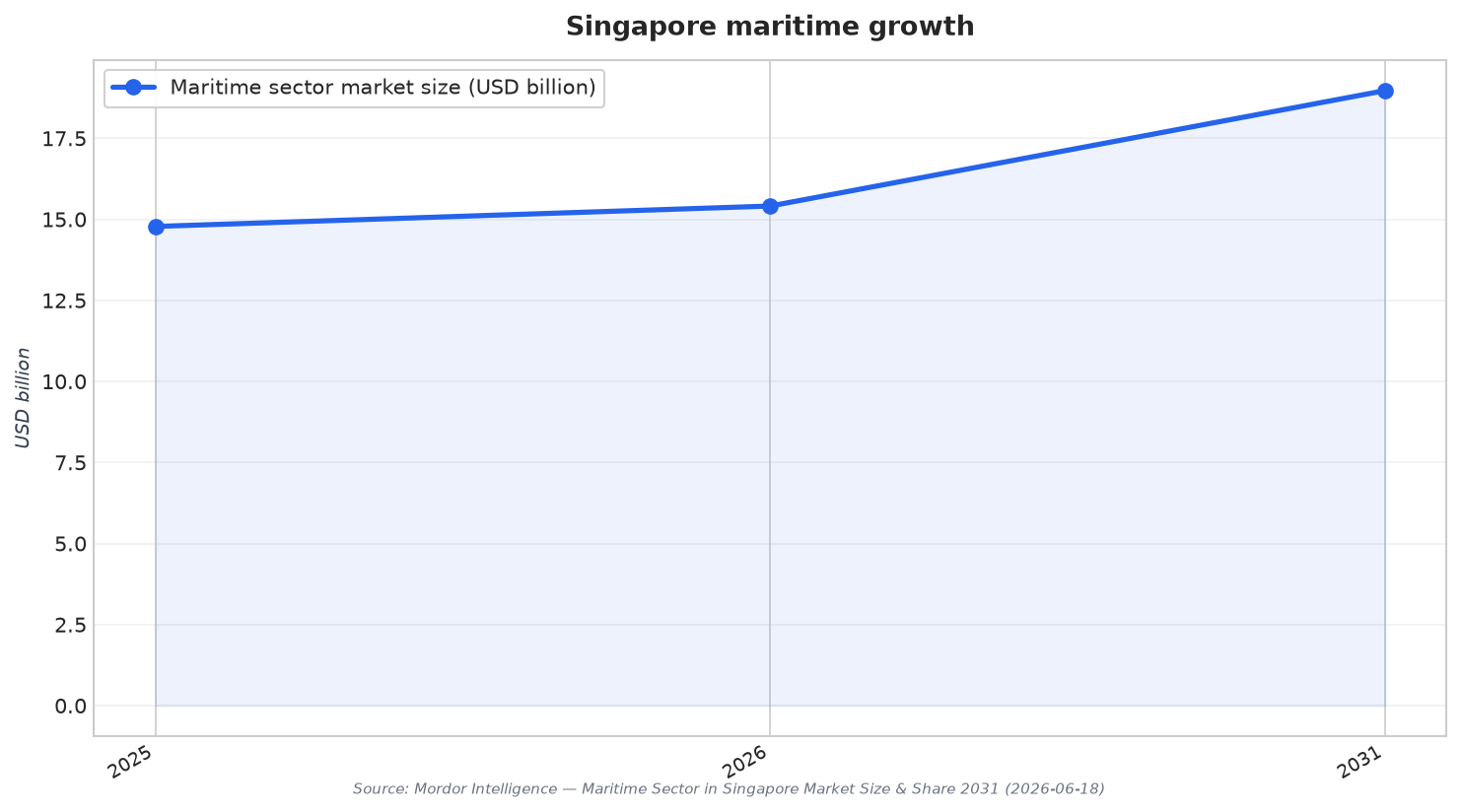Click the "0.0" y-axis tick label

[69, 706]
